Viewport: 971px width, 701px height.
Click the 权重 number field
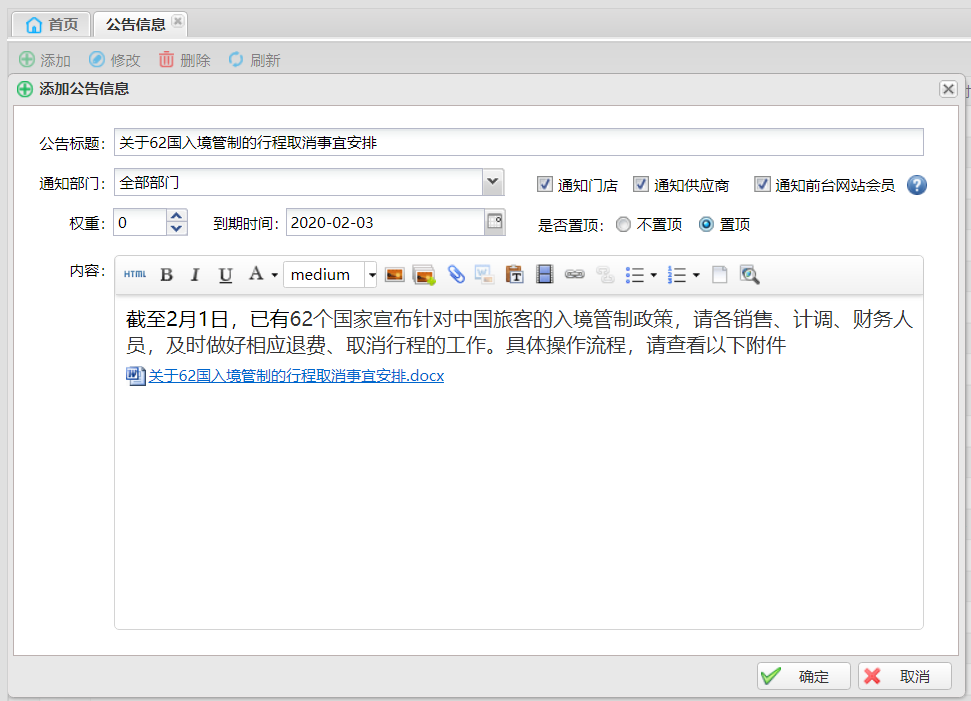[x=140, y=222]
